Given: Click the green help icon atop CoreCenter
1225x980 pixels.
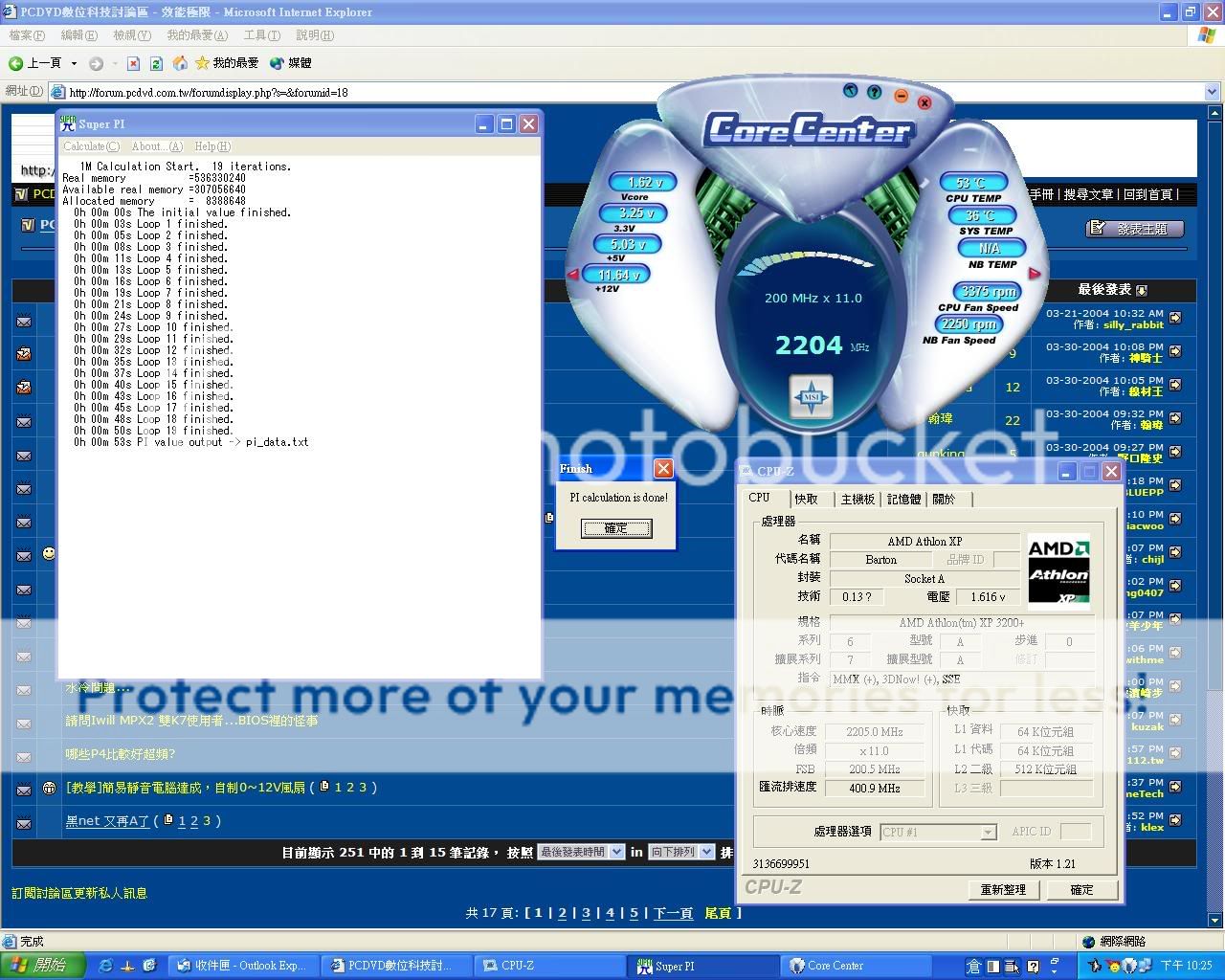Looking at the screenshot, I should [x=874, y=92].
